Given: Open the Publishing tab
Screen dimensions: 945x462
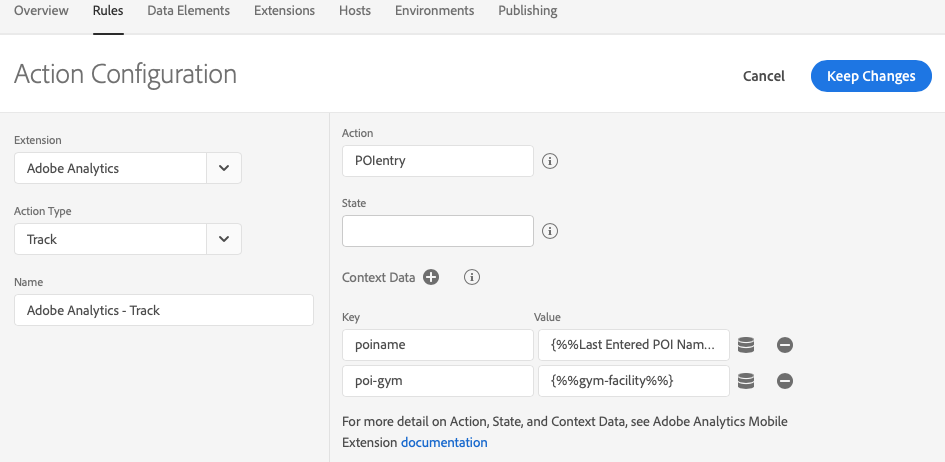Looking at the screenshot, I should pyautogui.click(x=528, y=11).
